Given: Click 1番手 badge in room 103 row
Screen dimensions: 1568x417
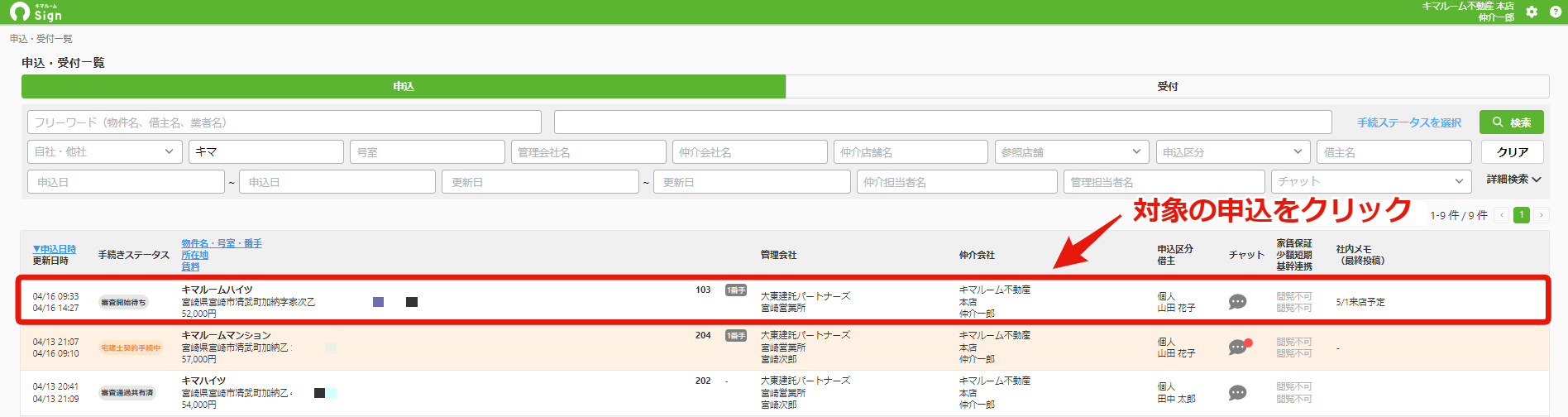Looking at the screenshot, I should tap(736, 290).
